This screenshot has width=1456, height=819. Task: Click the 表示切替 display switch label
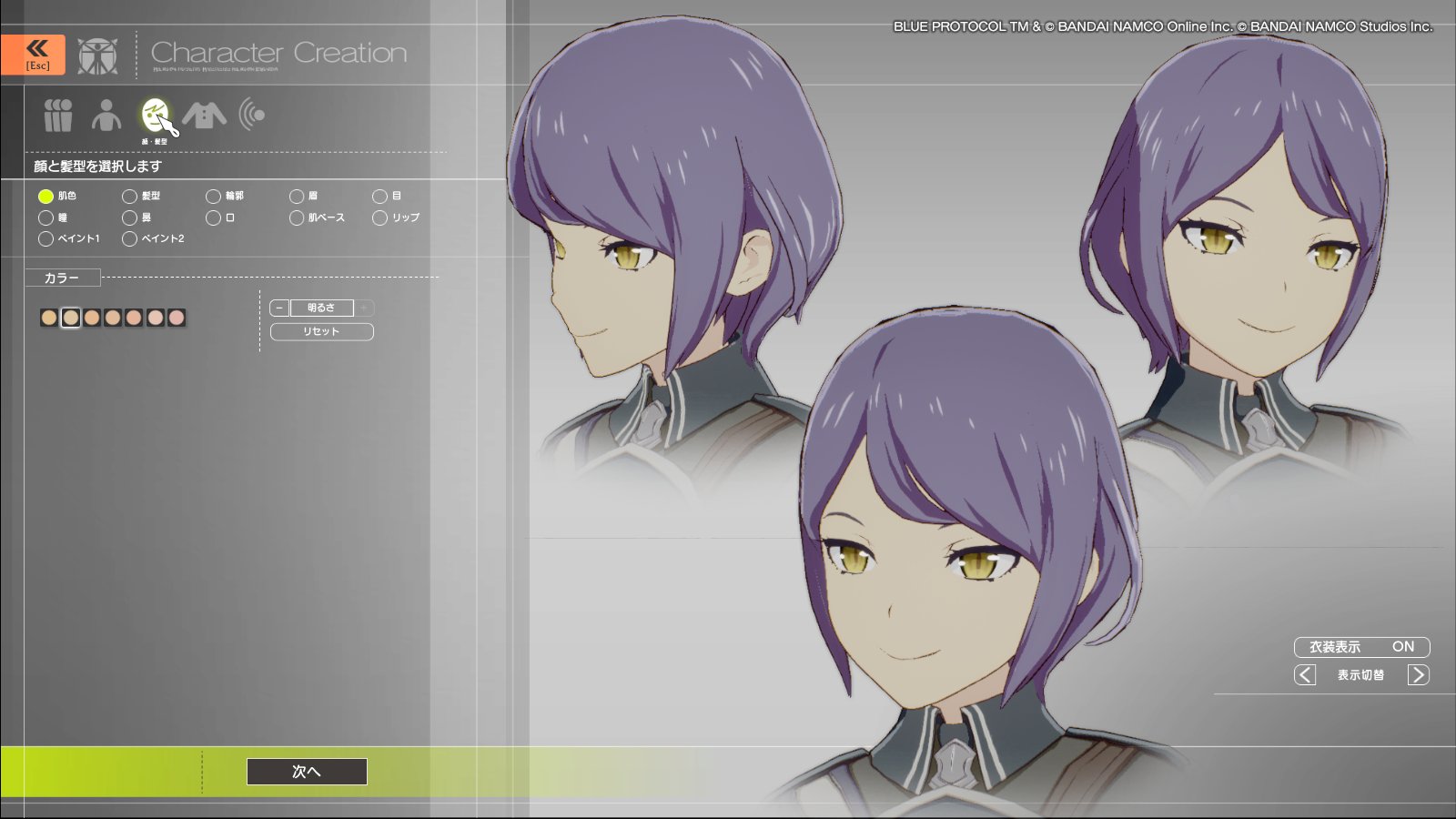click(1361, 675)
